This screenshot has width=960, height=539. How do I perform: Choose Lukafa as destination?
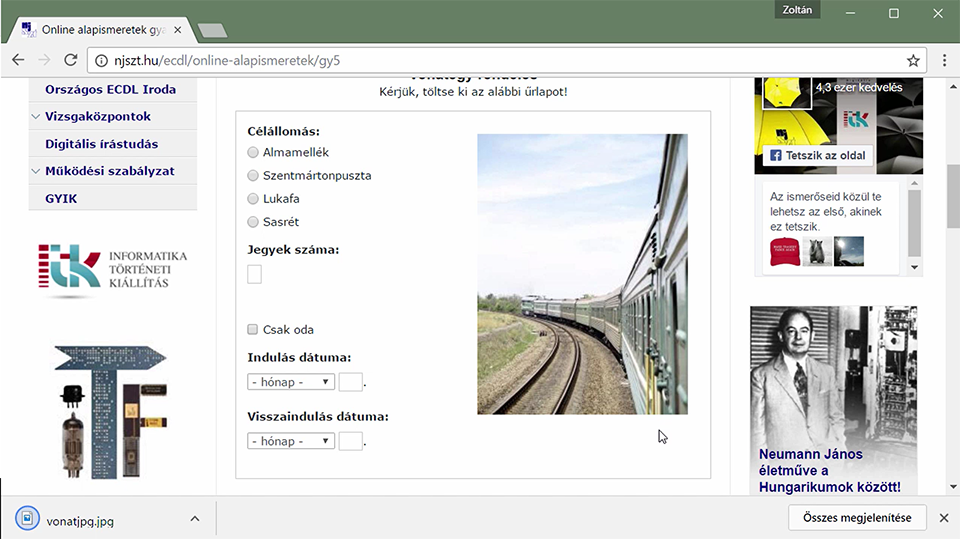(x=253, y=198)
